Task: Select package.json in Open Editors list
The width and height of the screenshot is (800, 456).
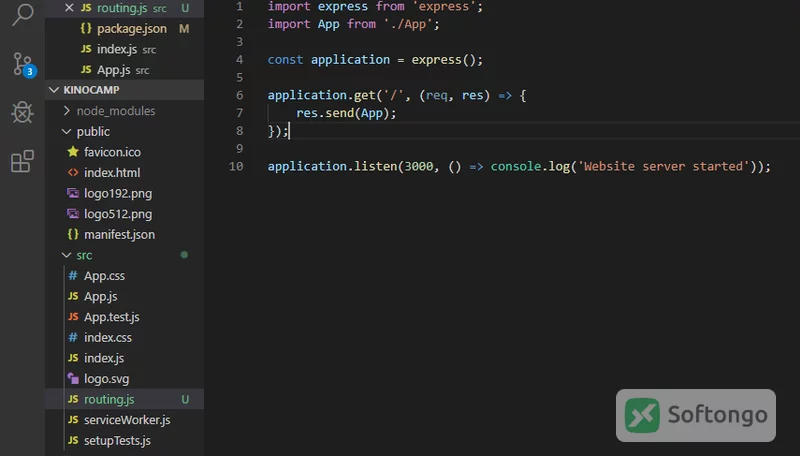Action: pyautogui.click(x=124, y=29)
